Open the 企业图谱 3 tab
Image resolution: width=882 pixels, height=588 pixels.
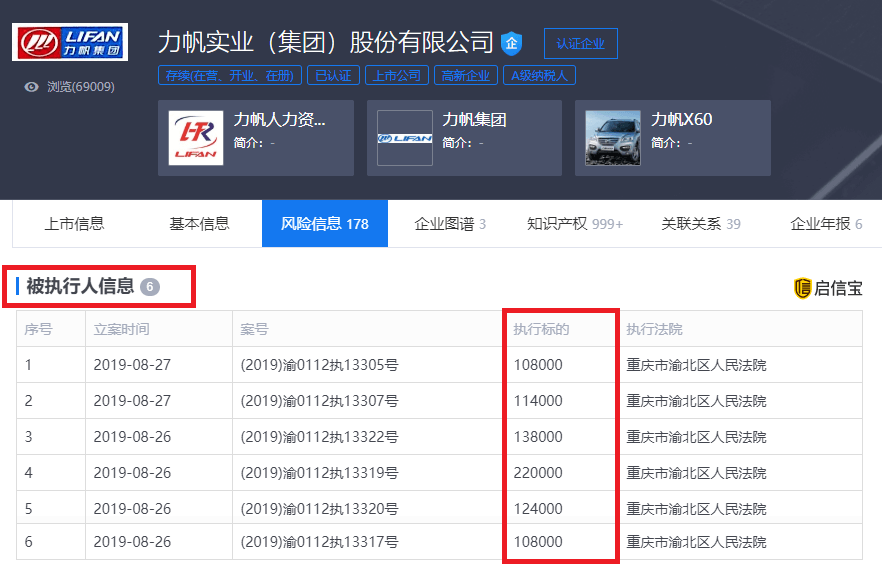[x=450, y=224]
